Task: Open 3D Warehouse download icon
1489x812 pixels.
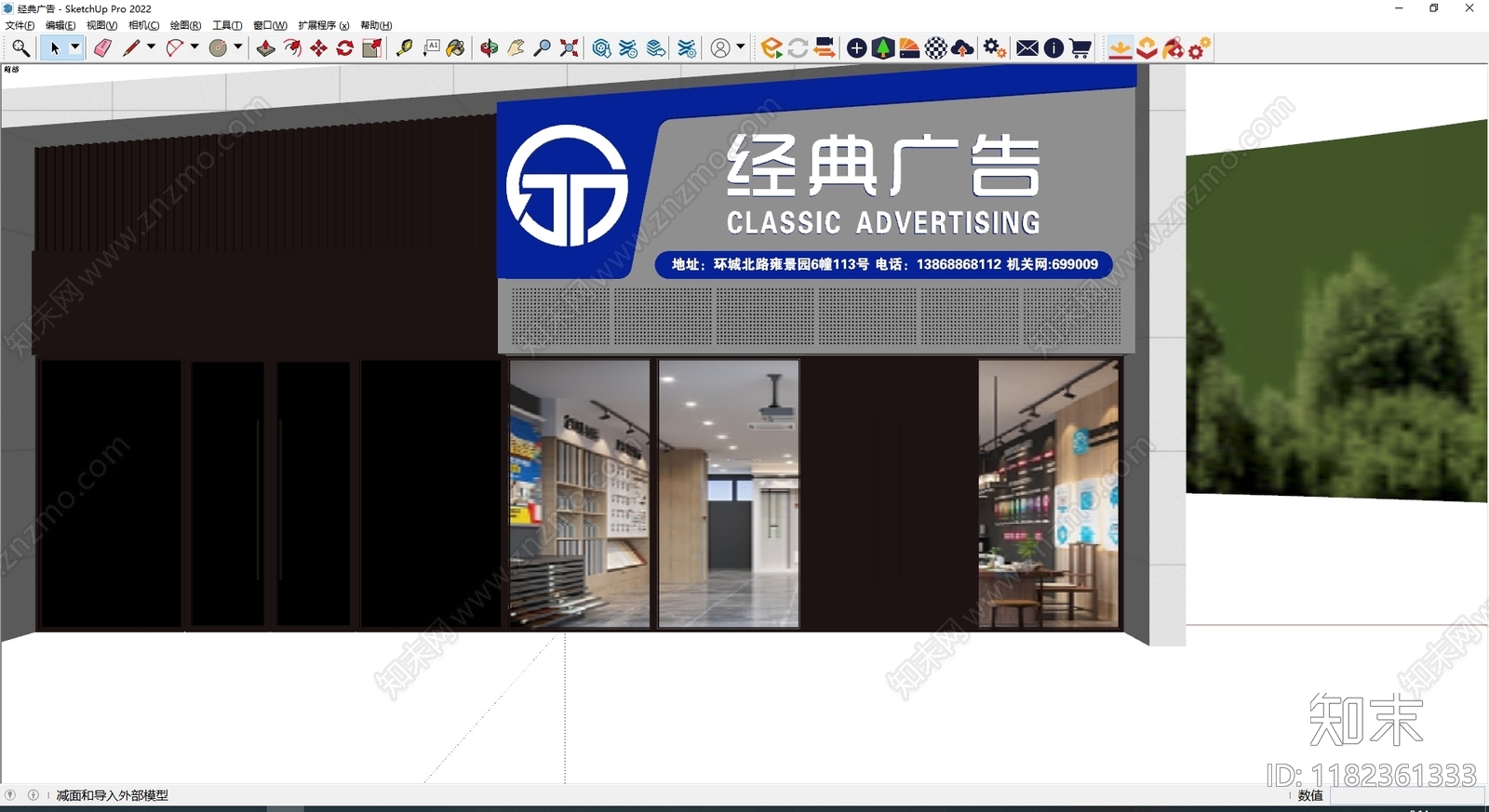Action: tap(601, 47)
